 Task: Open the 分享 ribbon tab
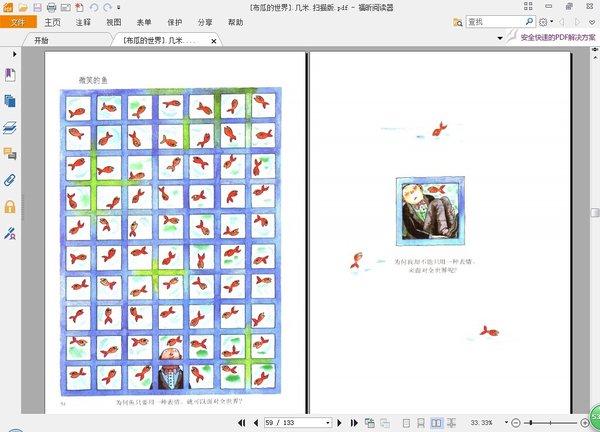coord(205,22)
